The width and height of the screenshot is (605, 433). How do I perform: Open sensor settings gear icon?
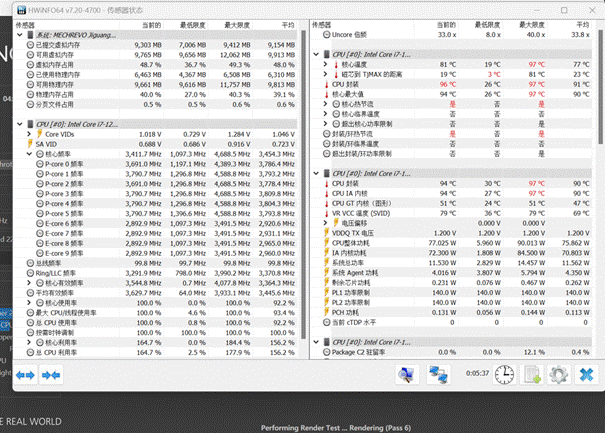pos(559,374)
